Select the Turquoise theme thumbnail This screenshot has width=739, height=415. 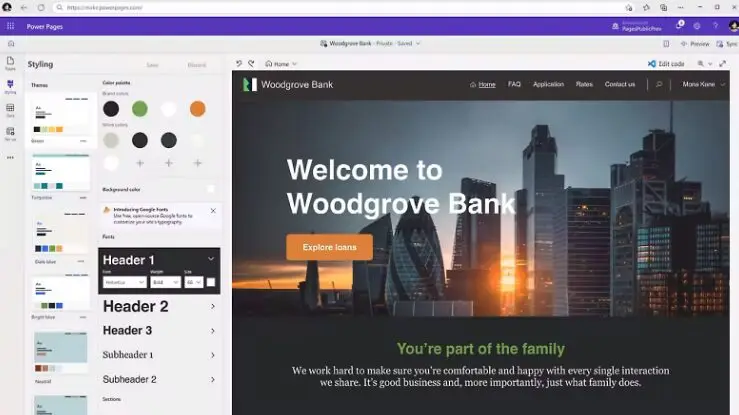(61, 172)
